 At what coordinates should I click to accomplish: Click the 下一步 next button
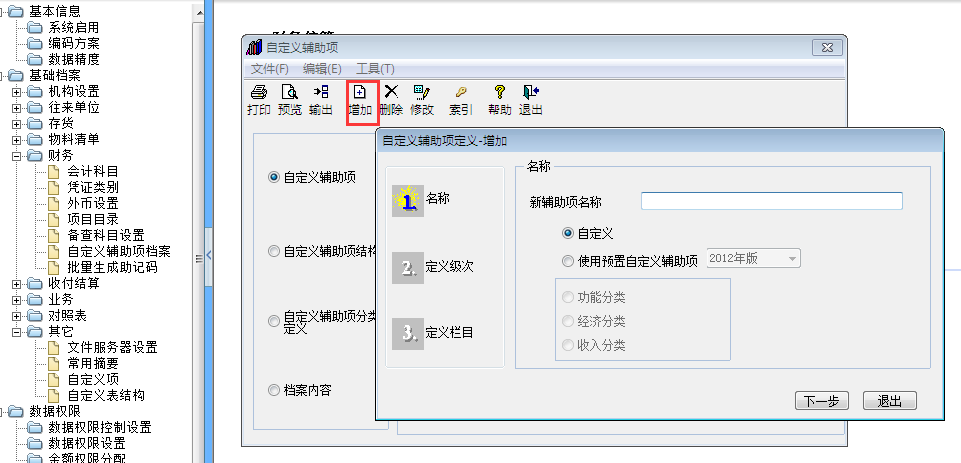[822, 401]
